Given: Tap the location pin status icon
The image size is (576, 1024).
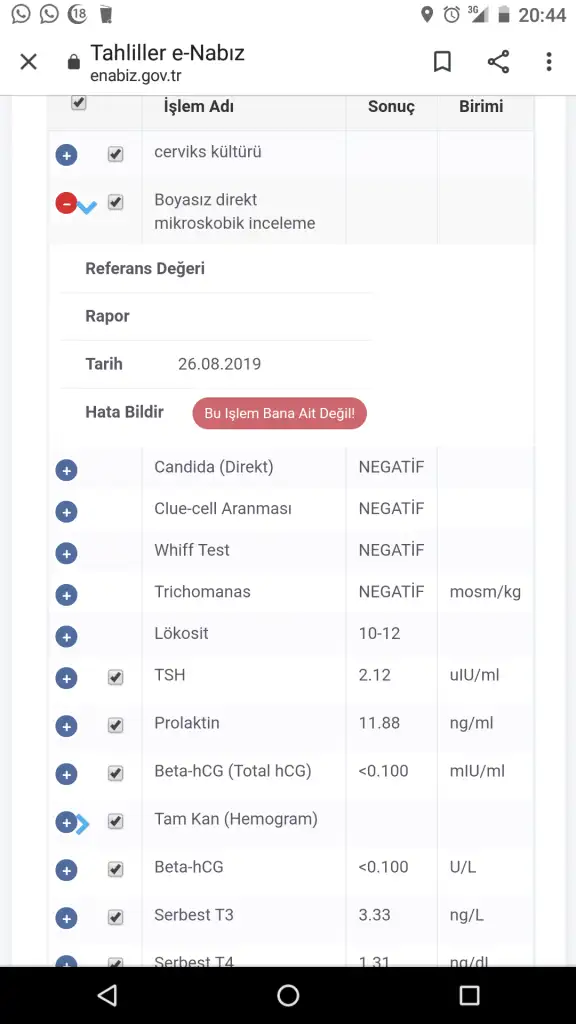Looking at the screenshot, I should pos(427,14).
